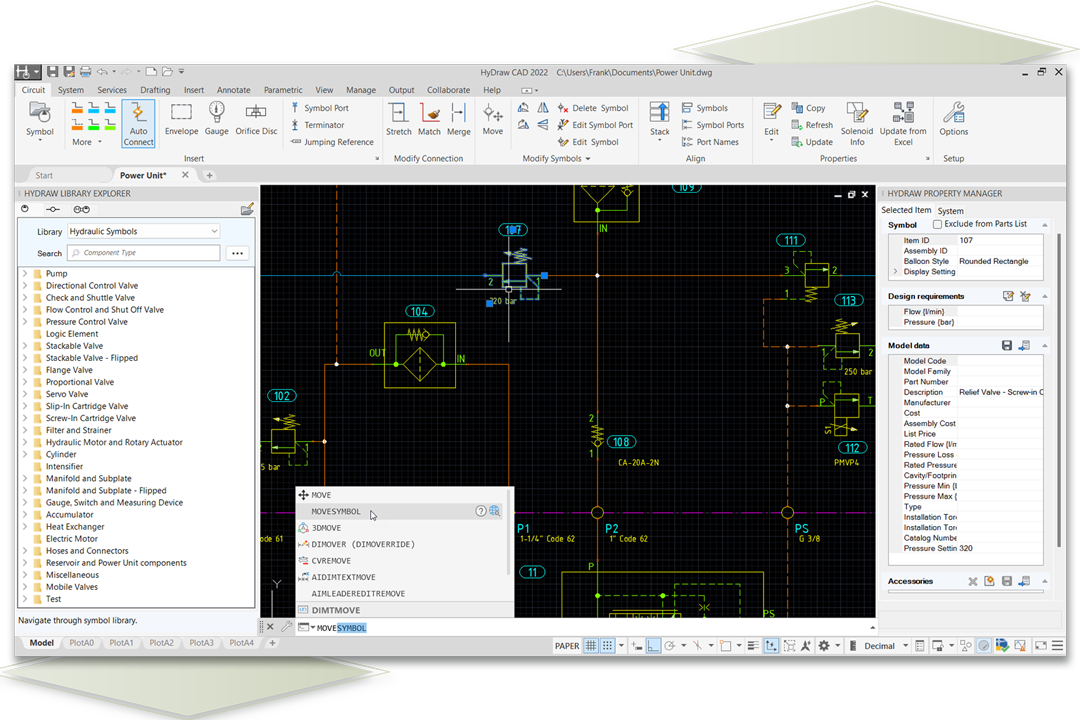1080x720 pixels.
Task: Insert an Orifice Disc
Action: [256, 119]
